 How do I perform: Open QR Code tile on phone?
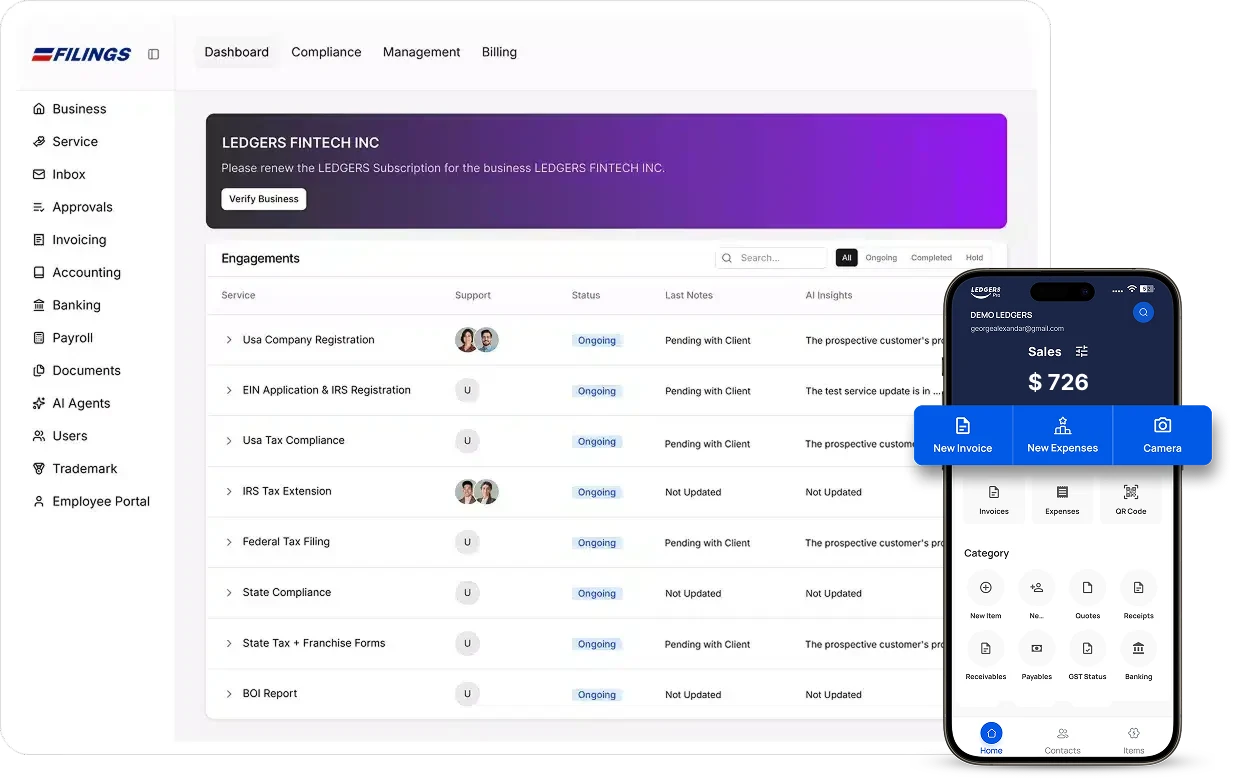(x=1131, y=499)
